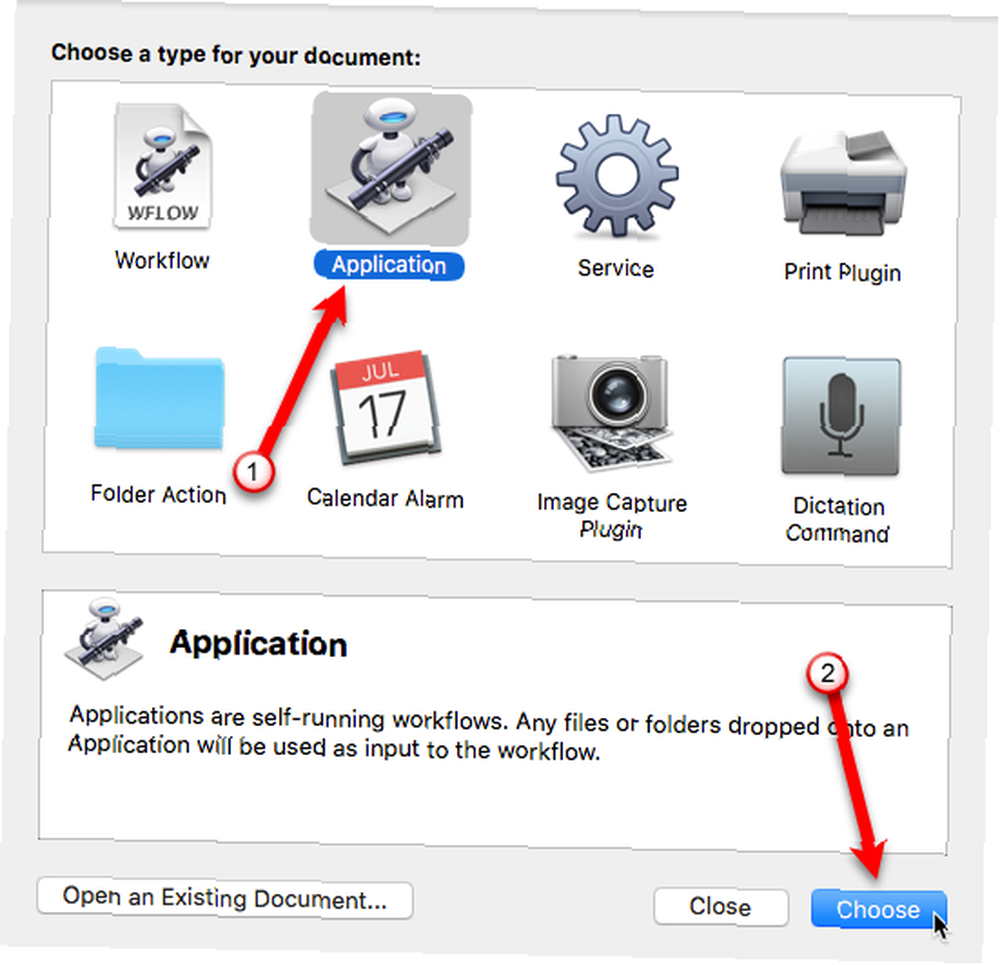The width and height of the screenshot is (1000, 965).
Task: Confirm selection with the Choose button
Action: (x=879, y=910)
